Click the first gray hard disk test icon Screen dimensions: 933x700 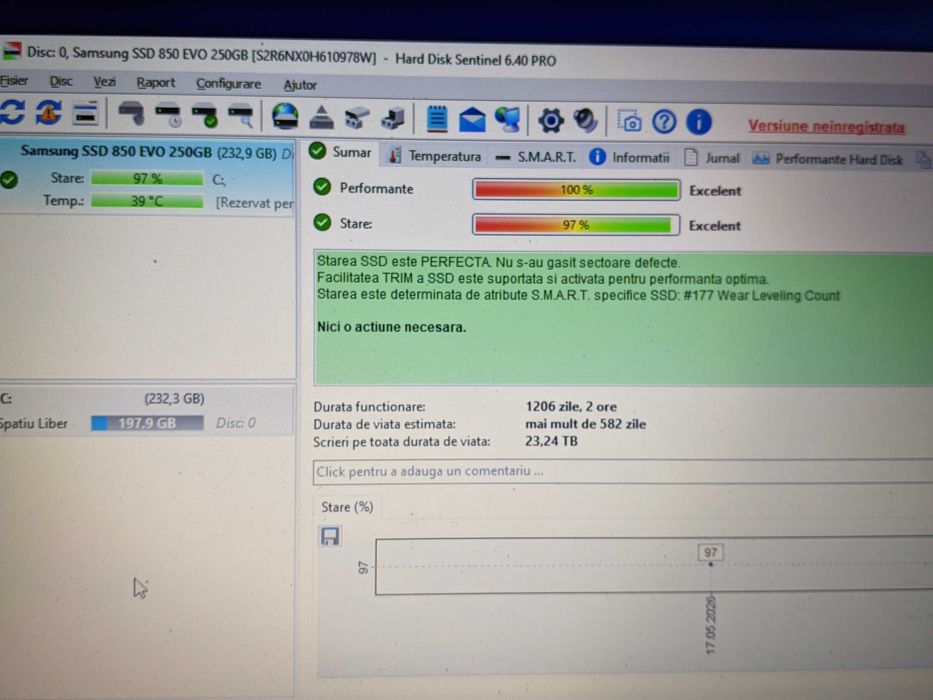tap(131, 113)
